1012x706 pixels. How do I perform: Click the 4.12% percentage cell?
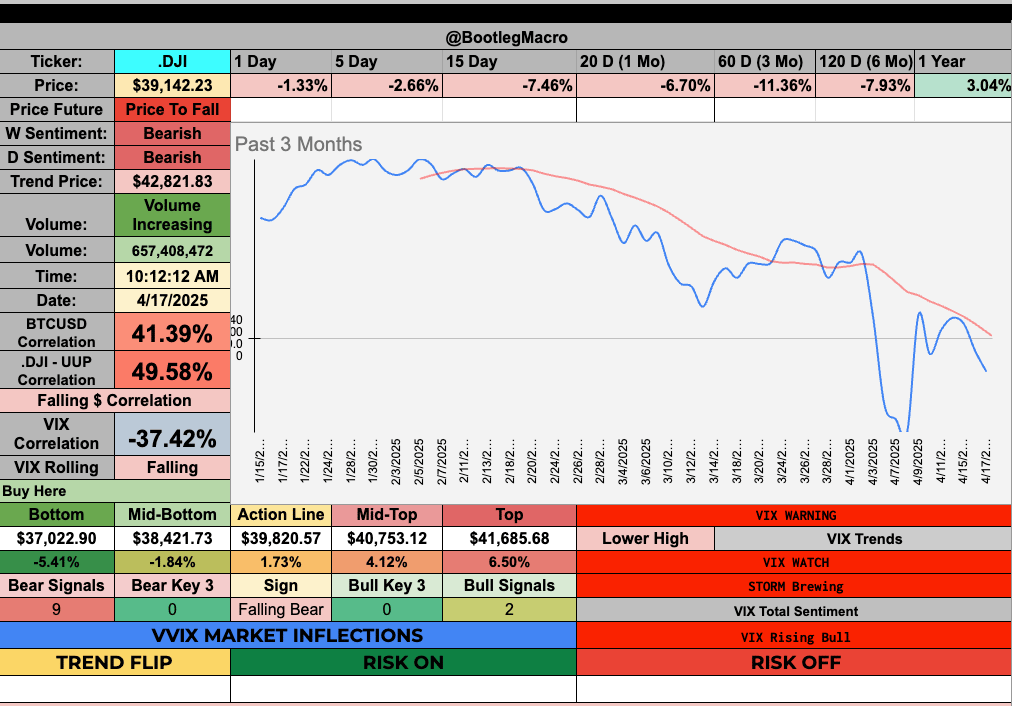coord(387,562)
